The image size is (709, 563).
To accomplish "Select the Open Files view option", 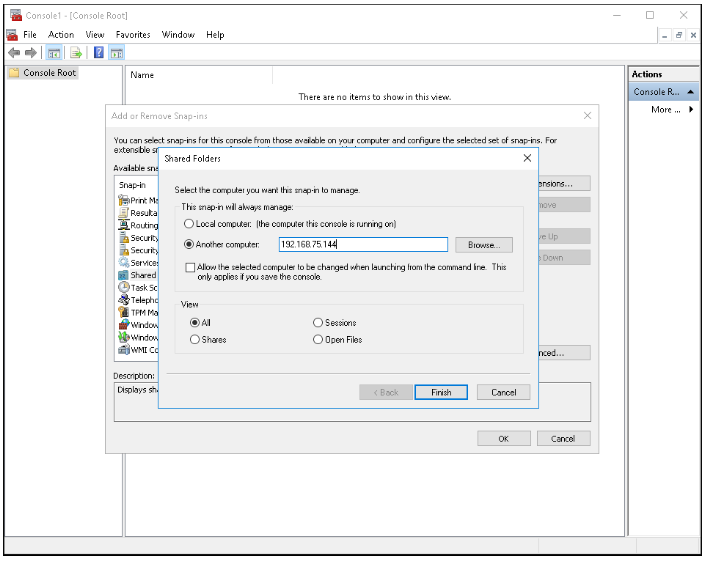I will (318, 340).
